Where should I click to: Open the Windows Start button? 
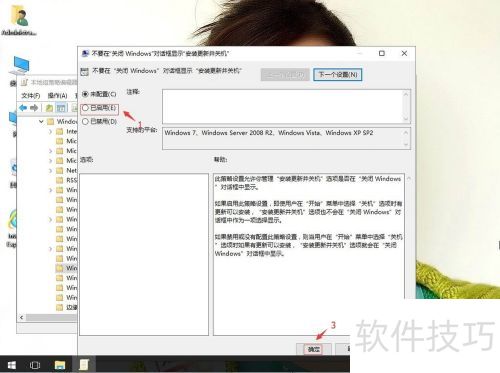point(12,365)
